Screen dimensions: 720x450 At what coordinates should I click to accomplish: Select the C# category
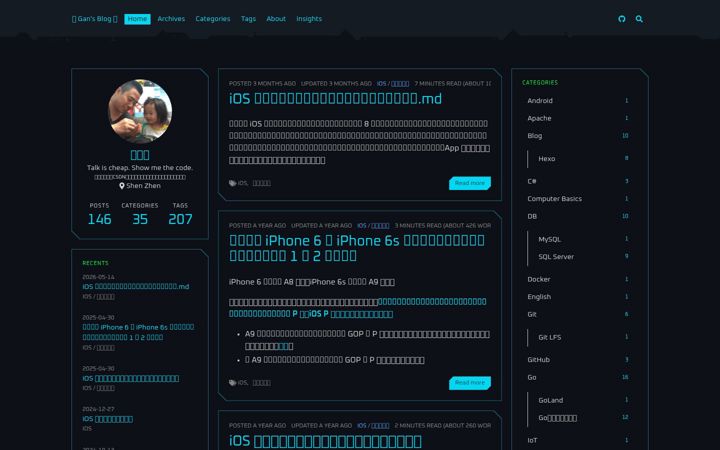click(x=579, y=181)
